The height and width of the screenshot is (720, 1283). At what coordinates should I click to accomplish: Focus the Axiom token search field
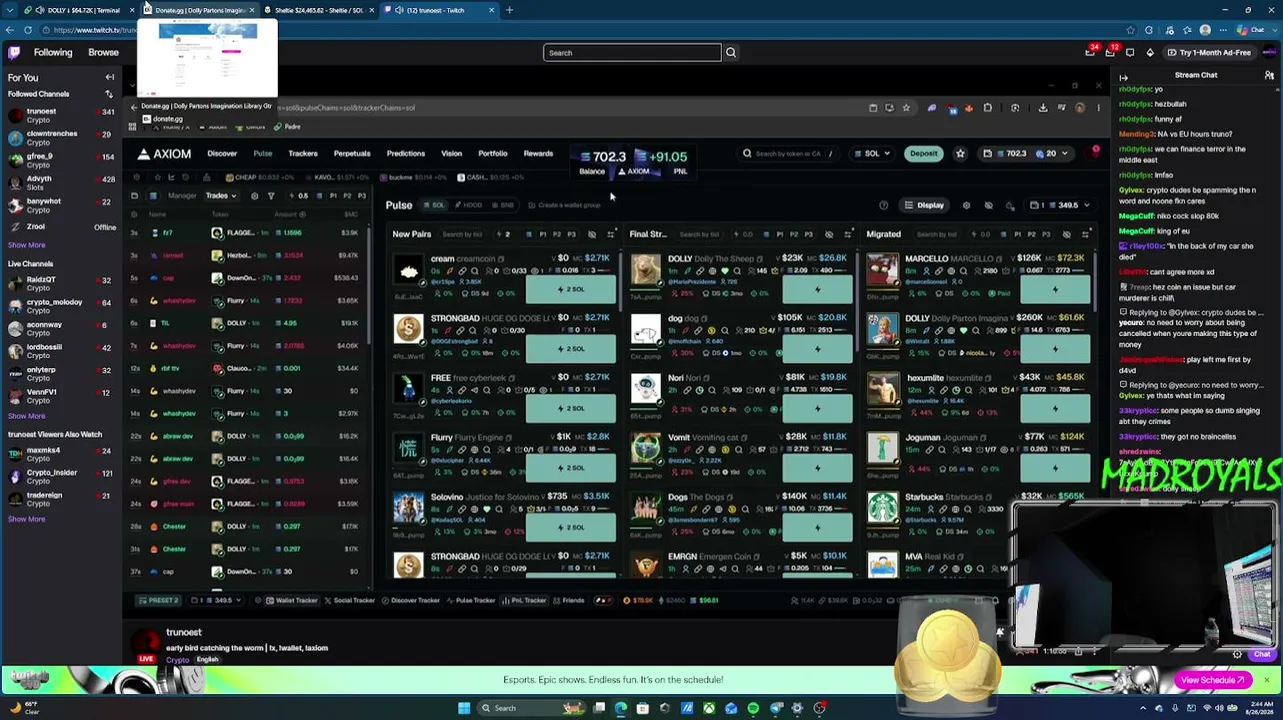[790, 154]
